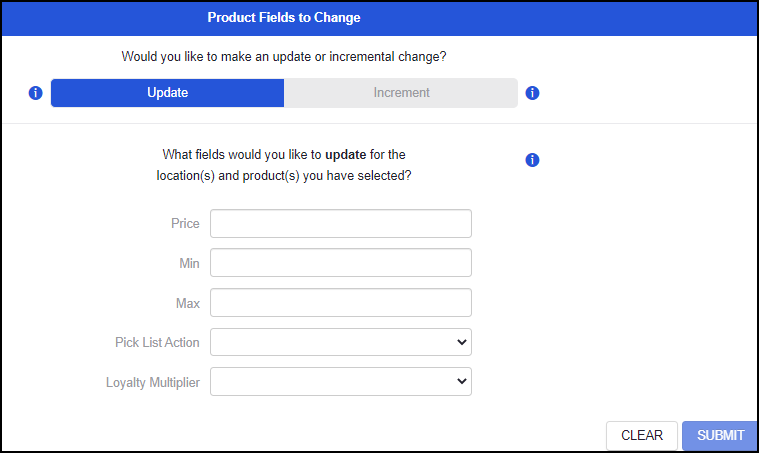
Task: Click the bold word update in the fields question
Action: click(x=346, y=155)
